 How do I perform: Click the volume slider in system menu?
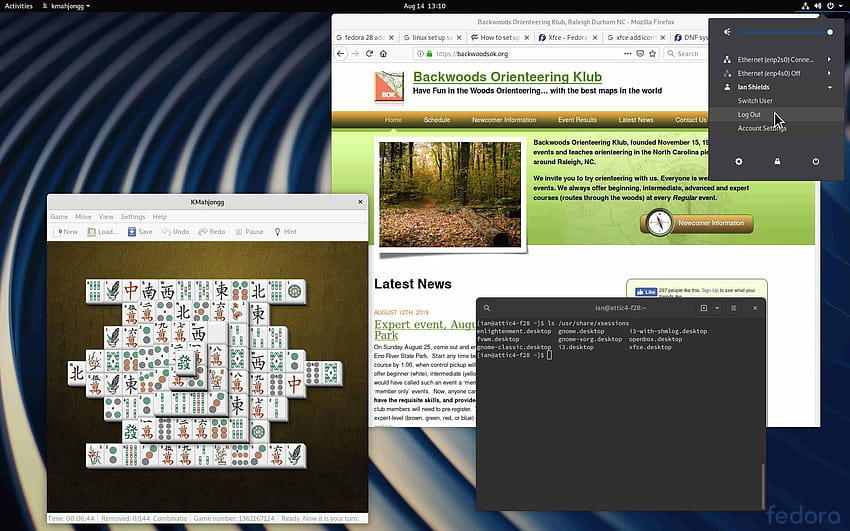click(784, 32)
